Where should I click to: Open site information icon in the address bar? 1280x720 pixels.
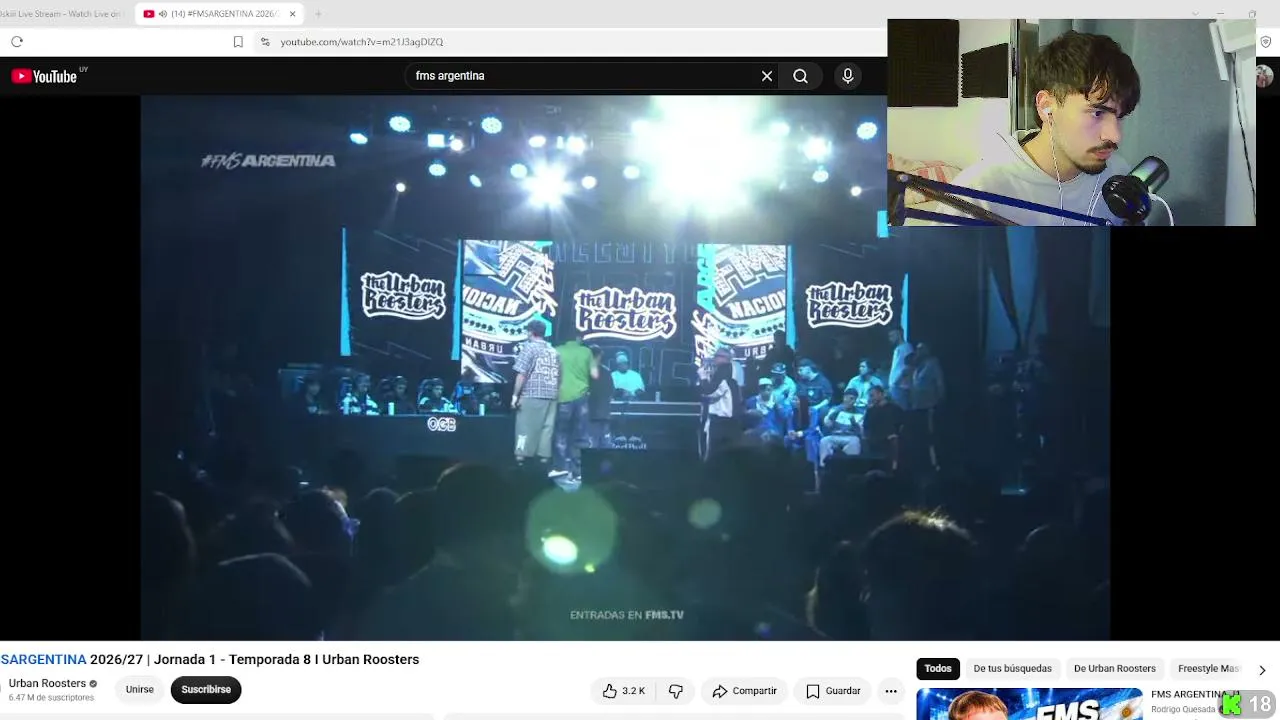[265, 42]
